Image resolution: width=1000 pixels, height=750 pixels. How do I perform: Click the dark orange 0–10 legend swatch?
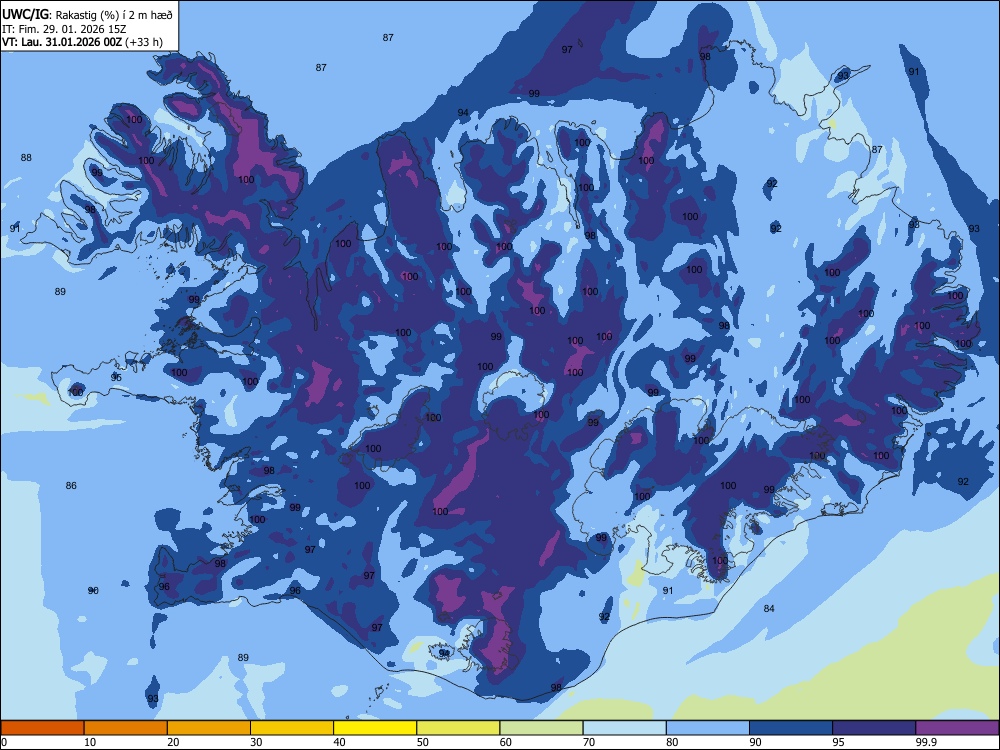coord(42,728)
